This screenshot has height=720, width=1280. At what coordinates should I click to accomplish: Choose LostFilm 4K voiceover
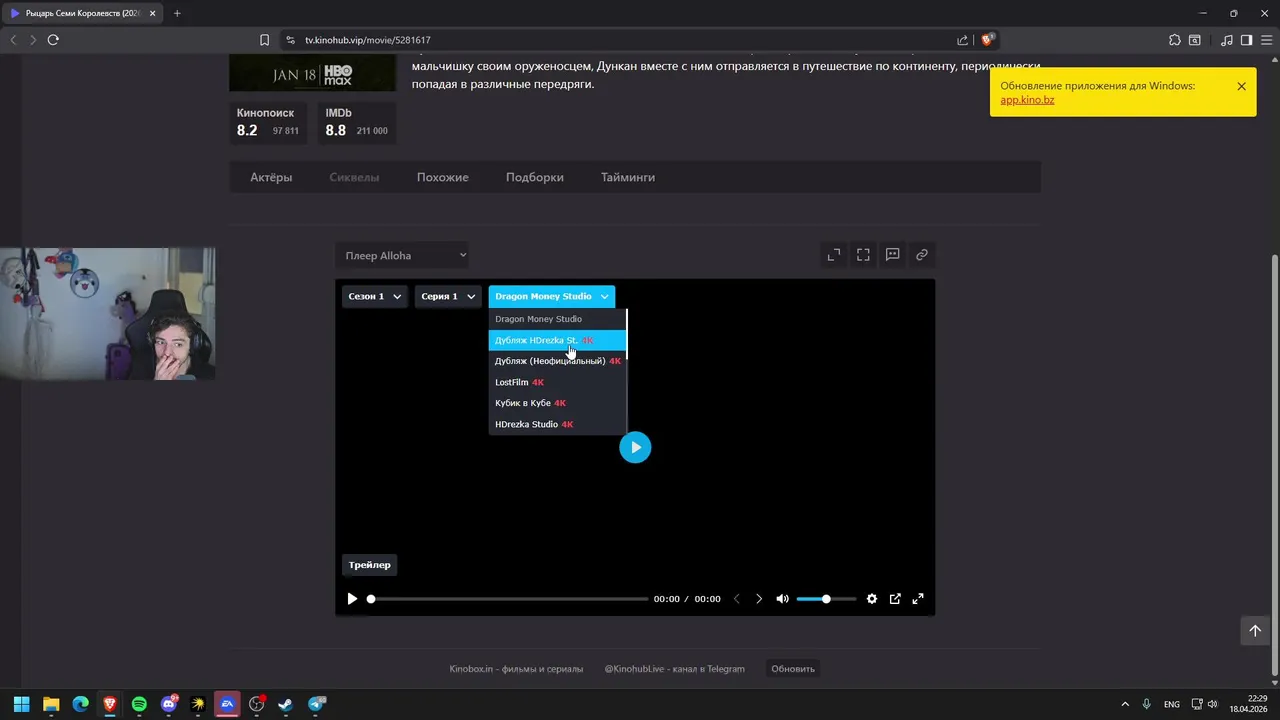click(x=557, y=382)
